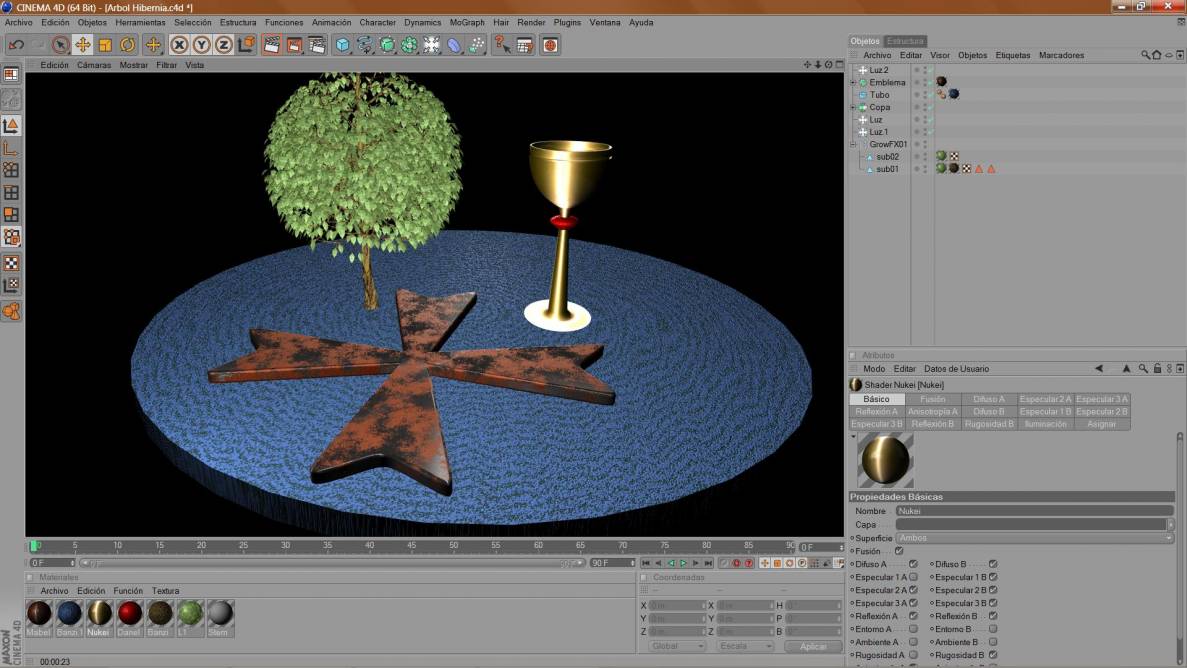
Task: Toggle the Reflexión B checkbox
Action: coord(992,616)
